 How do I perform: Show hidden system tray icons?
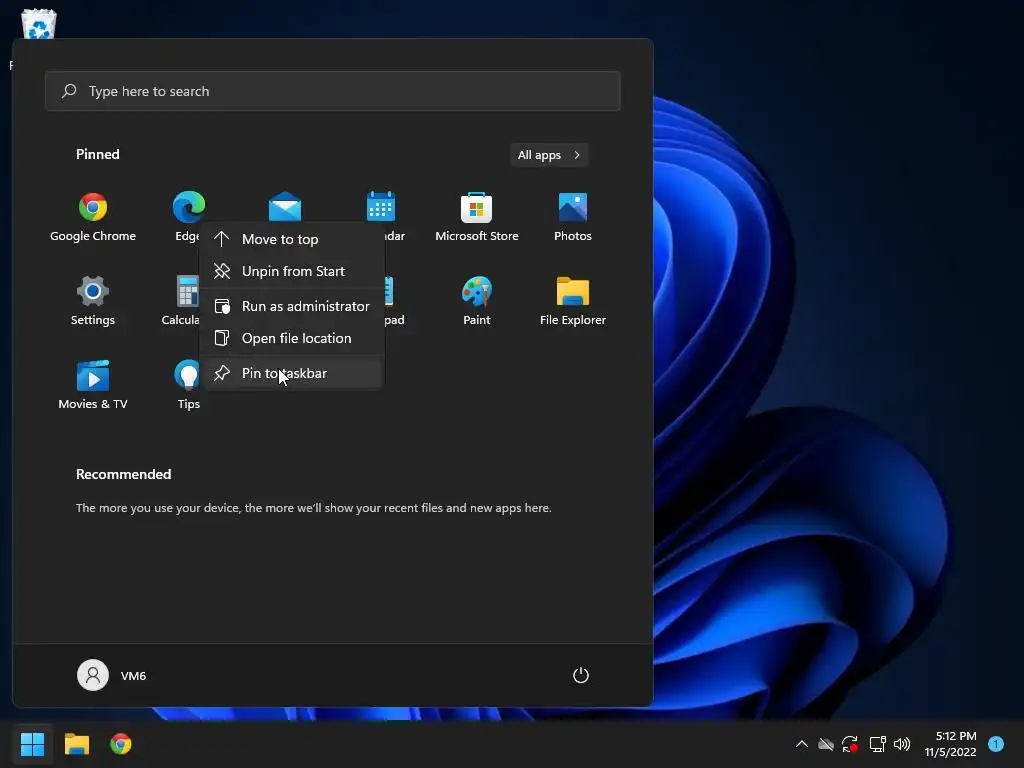(801, 744)
